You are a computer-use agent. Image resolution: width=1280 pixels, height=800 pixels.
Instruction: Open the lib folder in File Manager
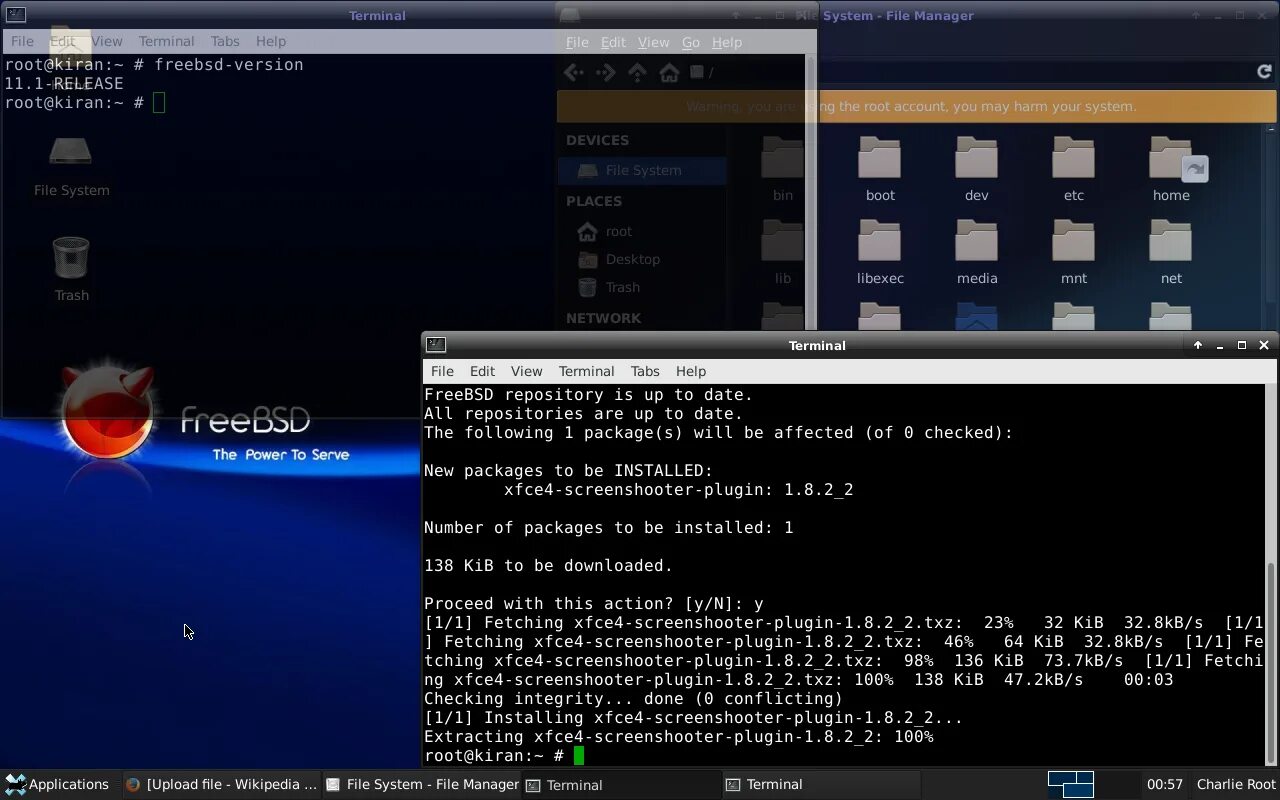[x=782, y=253]
